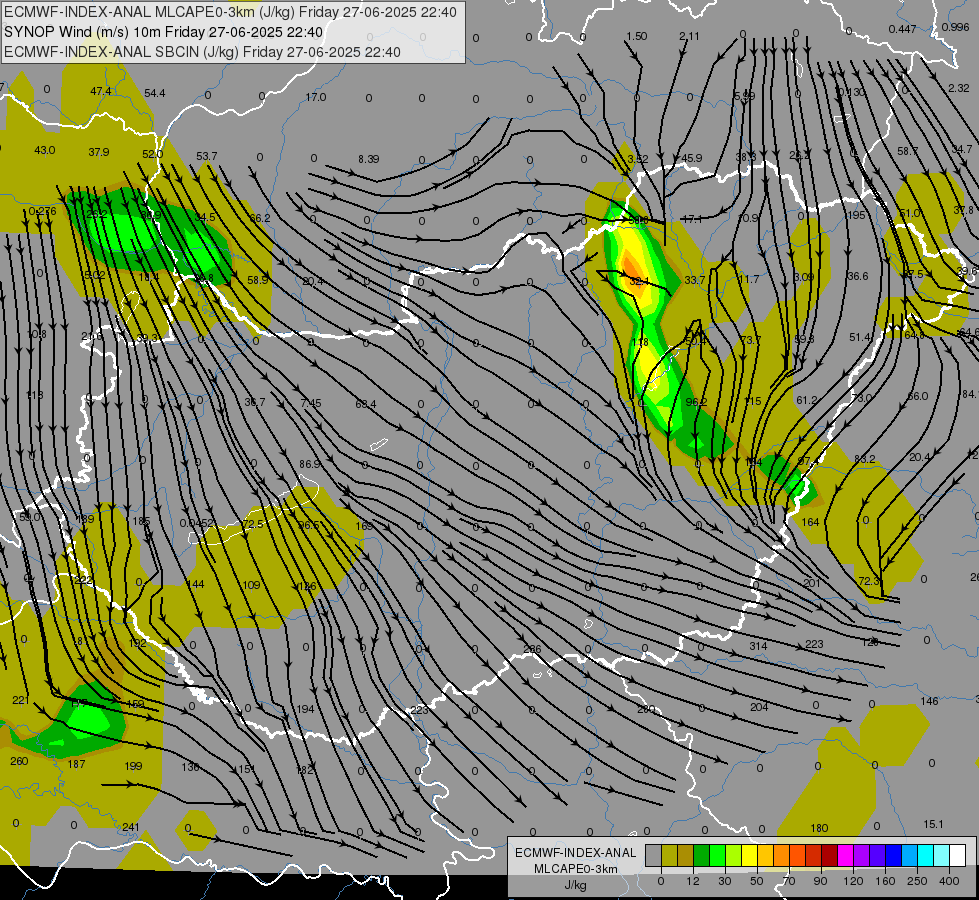Select the 17.0 grid value
This screenshot has width=979, height=900.
point(316,97)
